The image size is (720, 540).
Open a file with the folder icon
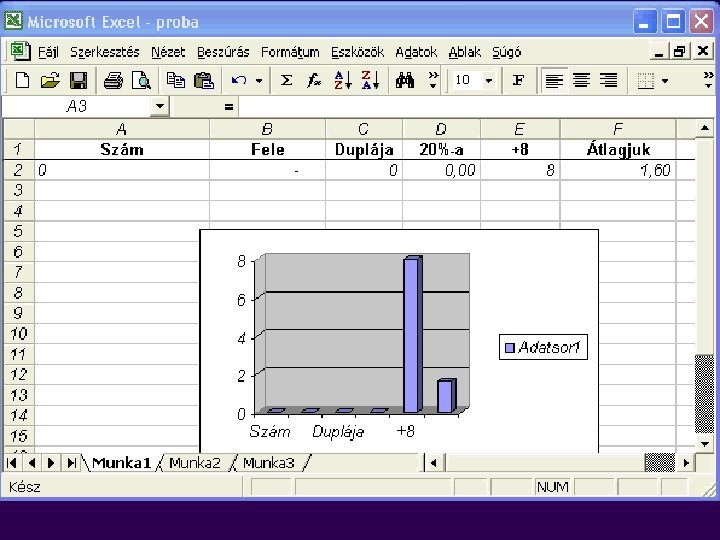[x=51, y=80]
